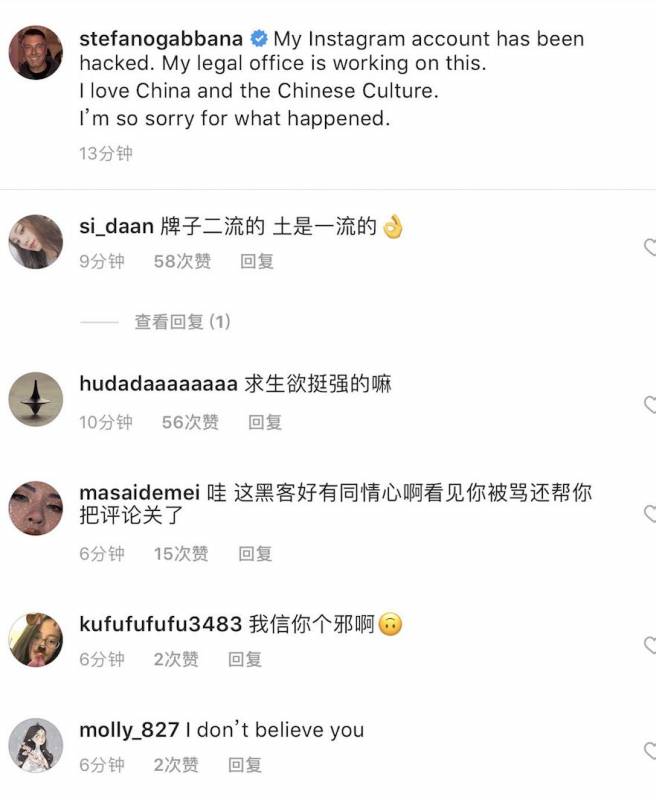656x800 pixels.
Task: Reply to hudadaaaaaaa's comment via 回复
Action: click(x=265, y=422)
